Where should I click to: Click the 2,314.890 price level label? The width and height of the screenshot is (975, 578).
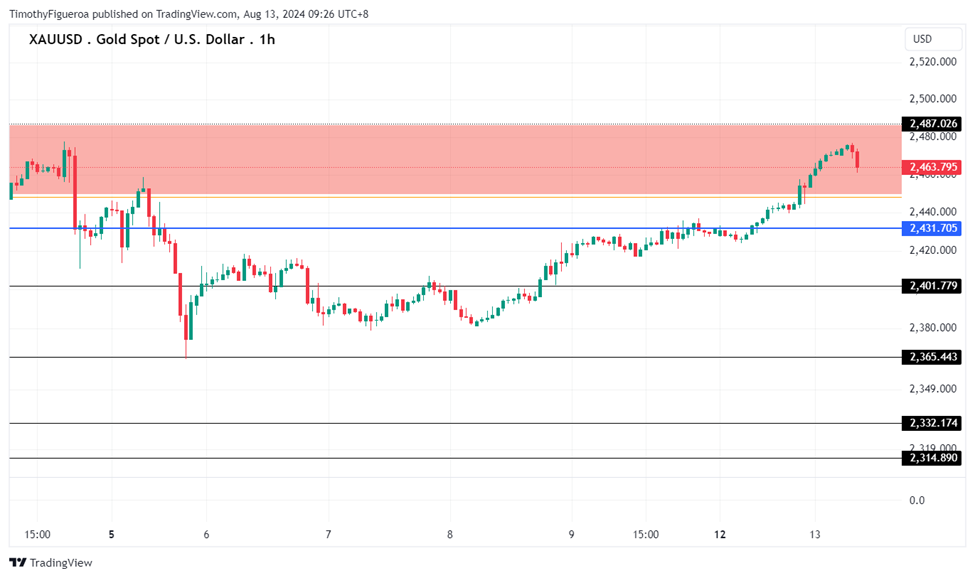pyautogui.click(x=933, y=458)
